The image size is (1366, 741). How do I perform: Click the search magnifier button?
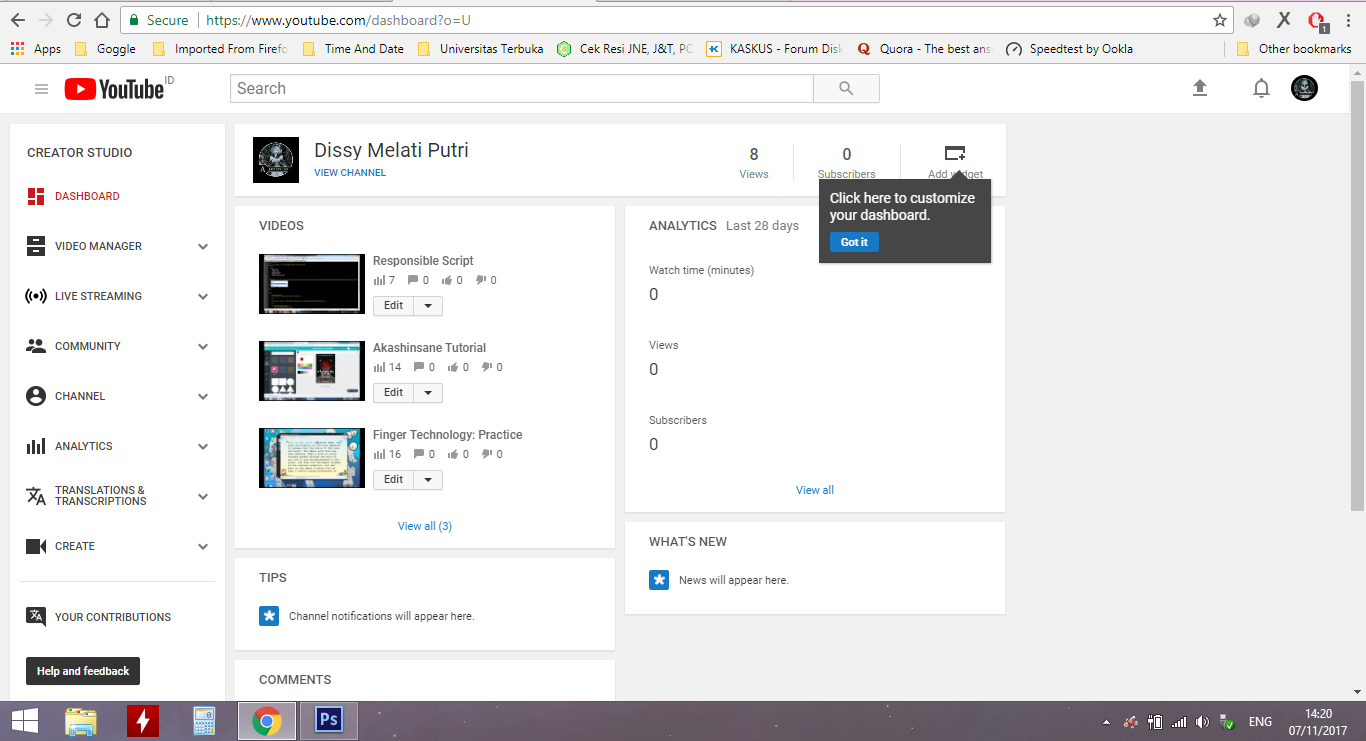pos(845,88)
